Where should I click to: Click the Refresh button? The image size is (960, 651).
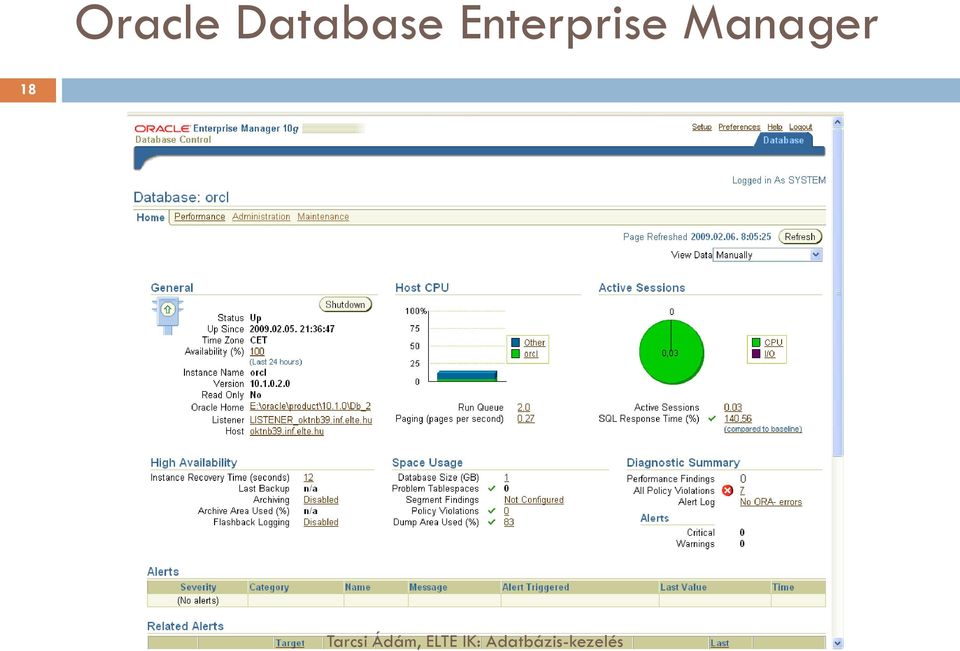pyautogui.click(x=800, y=237)
